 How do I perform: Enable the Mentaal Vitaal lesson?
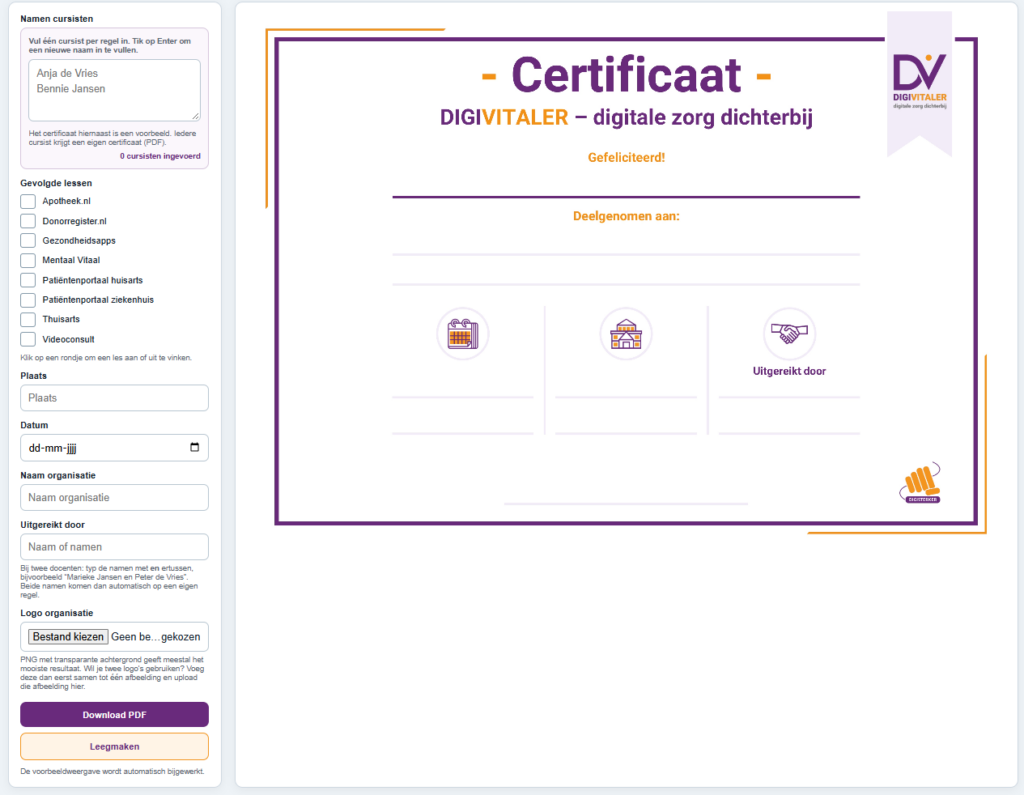[x=28, y=260]
